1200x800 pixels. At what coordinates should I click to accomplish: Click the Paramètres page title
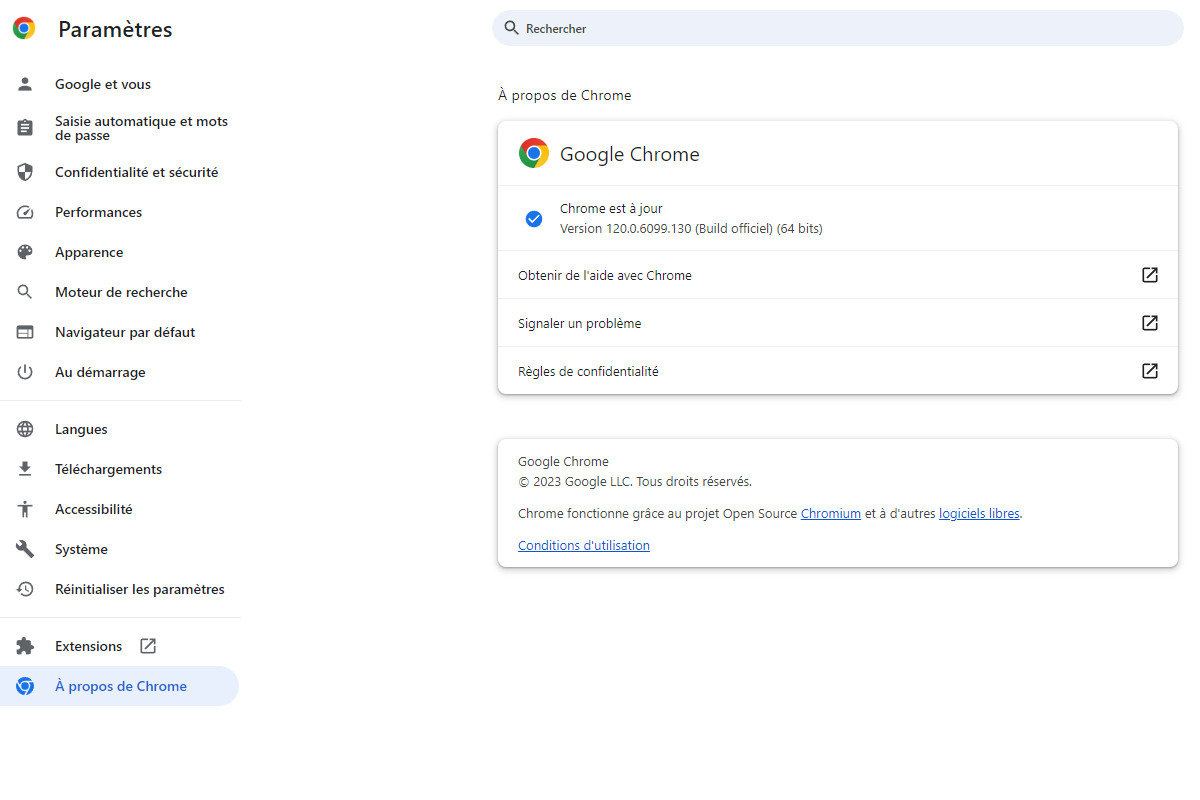tap(115, 30)
